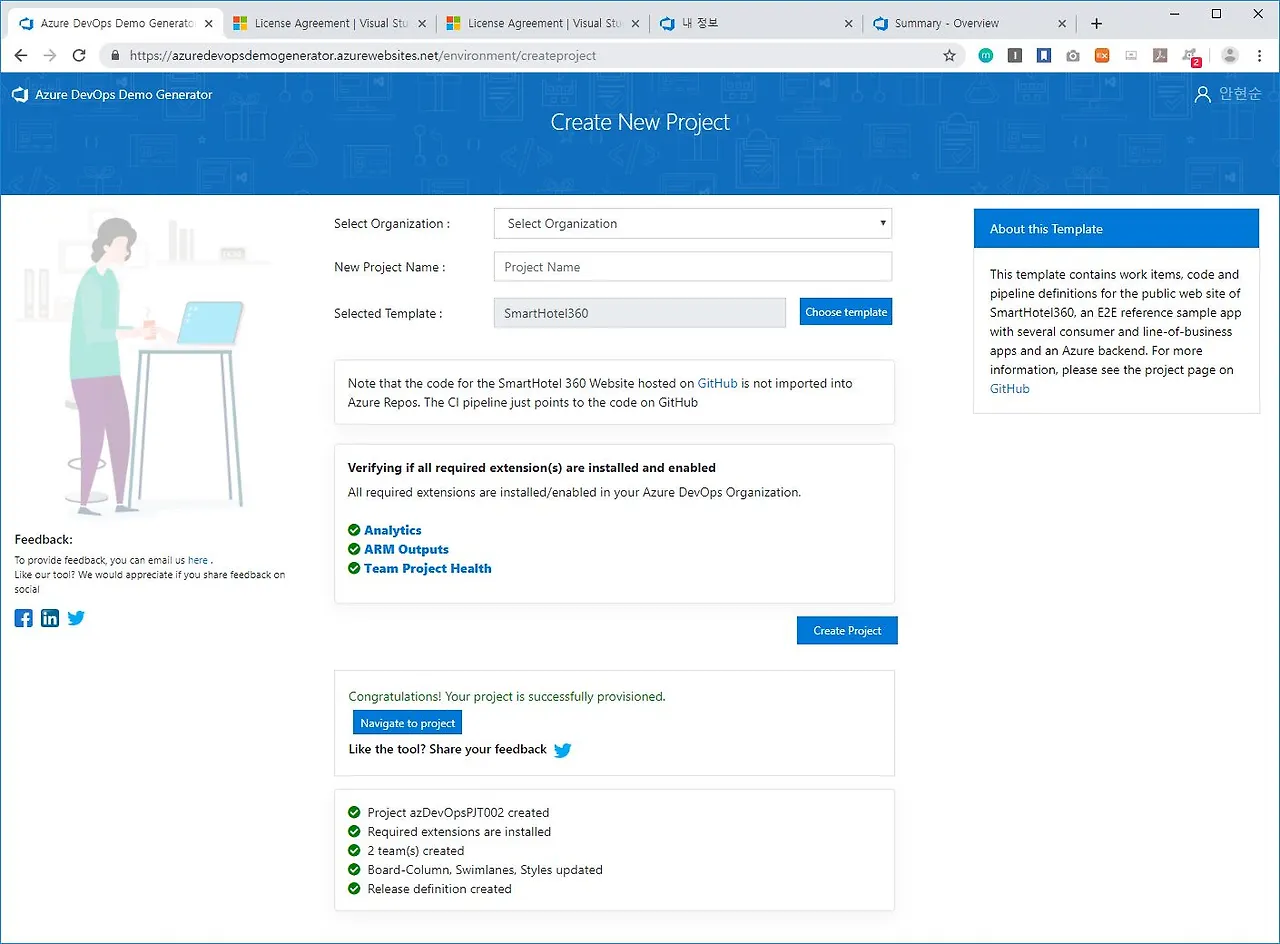
Task: Close the 내 정보 tab
Action: click(849, 23)
